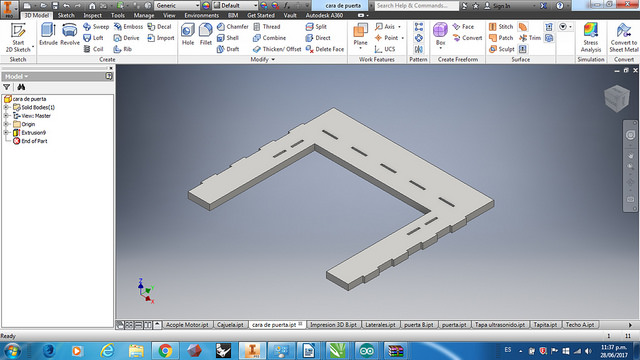Open Google Chrome from taskbar
The height and width of the screenshot is (360, 640).
point(165,351)
